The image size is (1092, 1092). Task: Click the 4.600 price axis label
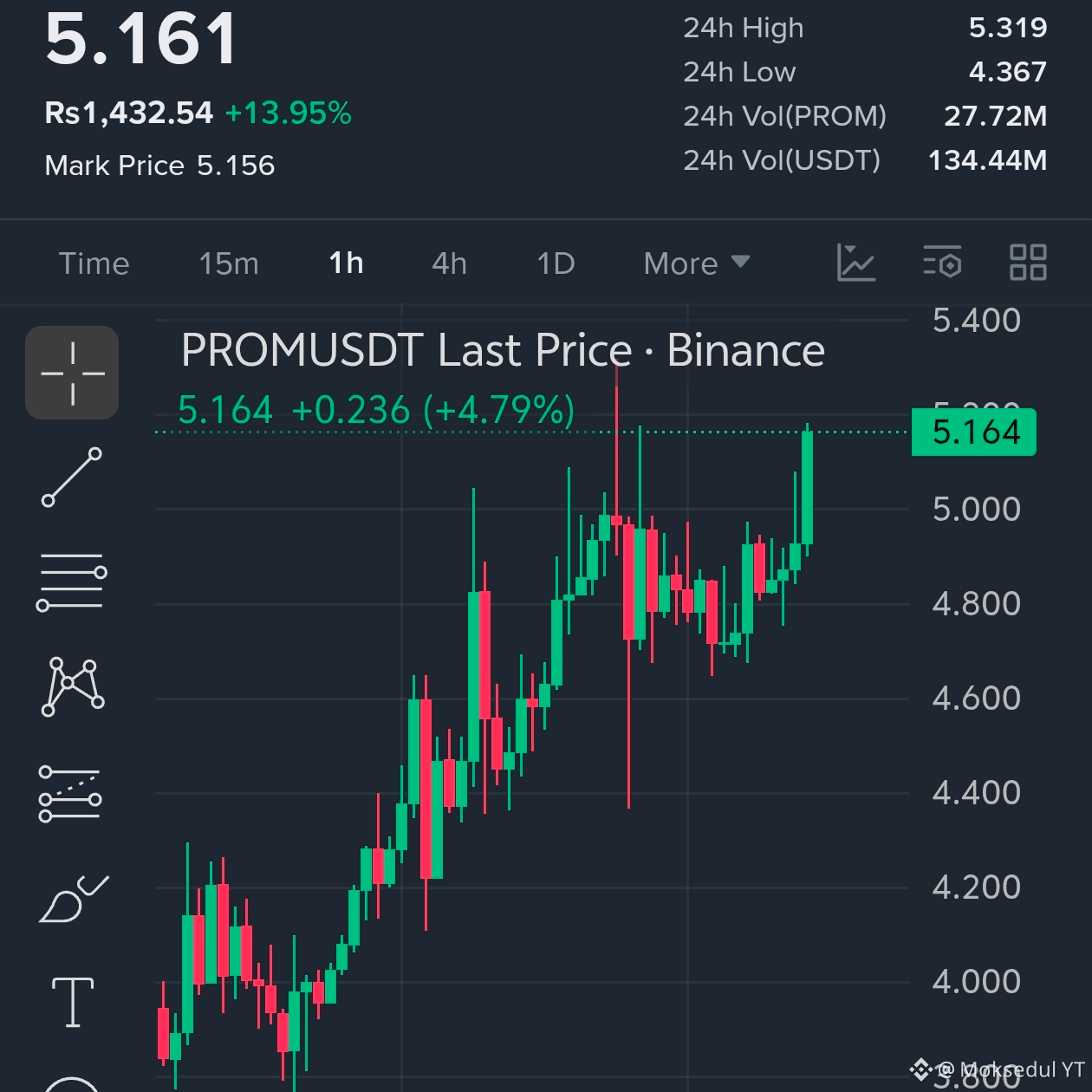[x=977, y=698]
